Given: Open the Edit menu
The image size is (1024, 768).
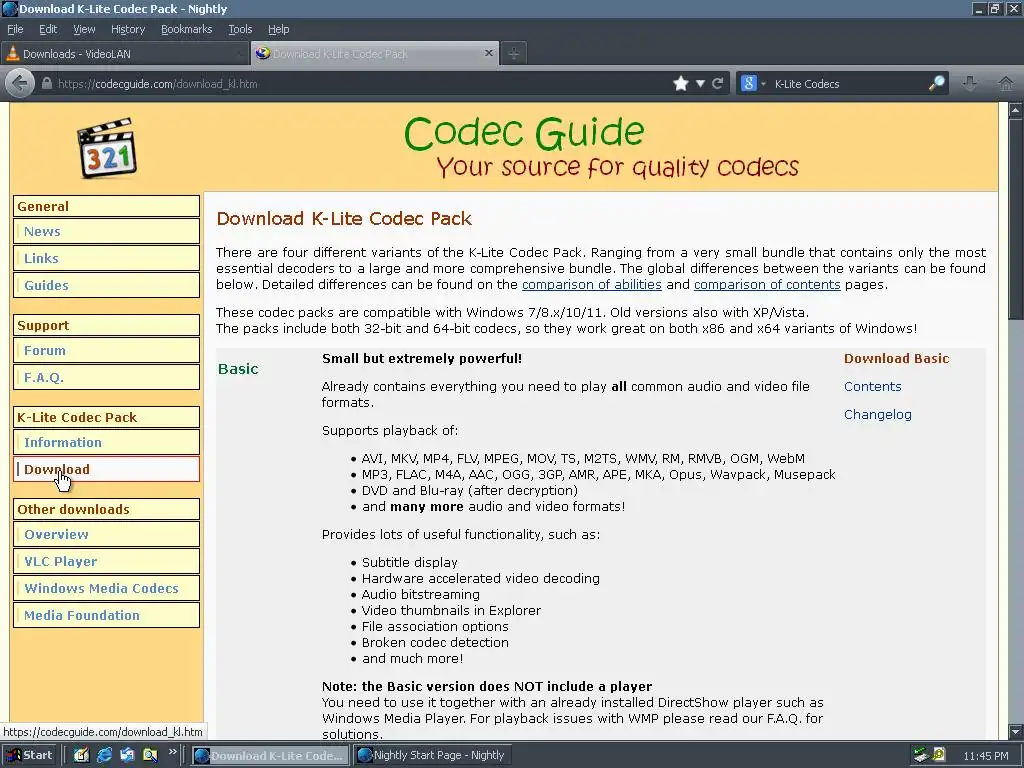Looking at the screenshot, I should click(x=48, y=29).
